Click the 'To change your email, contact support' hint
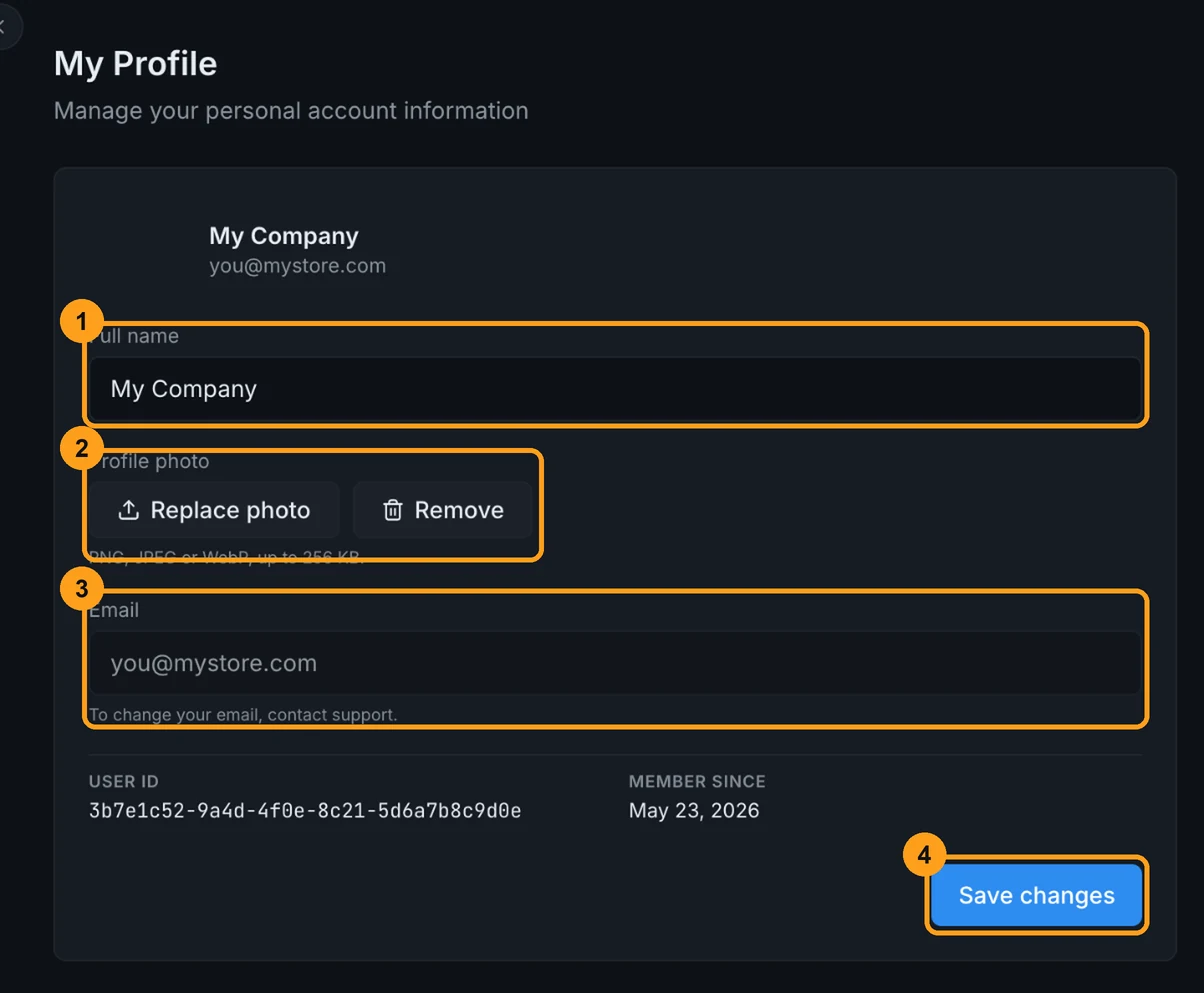The width and height of the screenshot is (1204, 993). [243, 715]
